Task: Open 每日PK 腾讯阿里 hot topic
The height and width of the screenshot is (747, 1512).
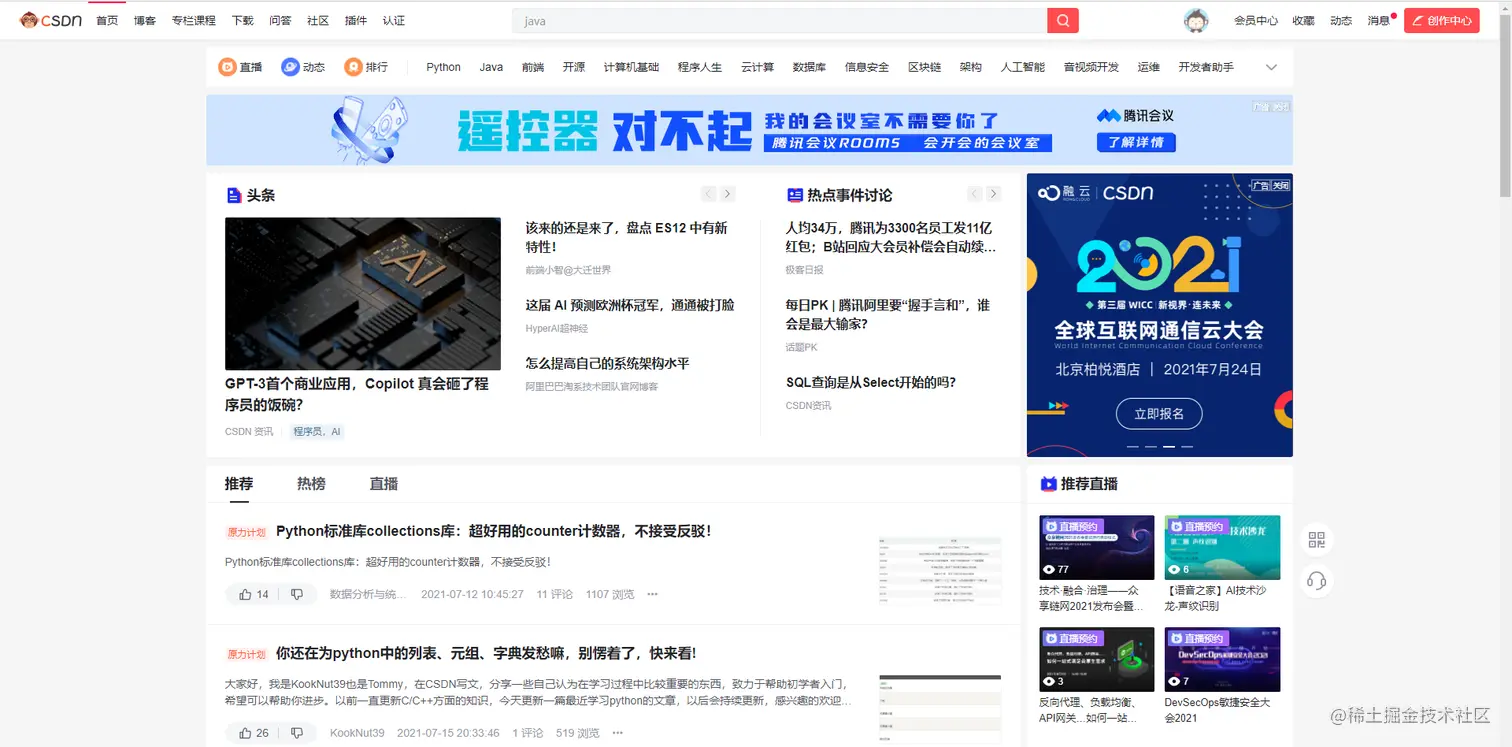Action: [x=888, y=314]
